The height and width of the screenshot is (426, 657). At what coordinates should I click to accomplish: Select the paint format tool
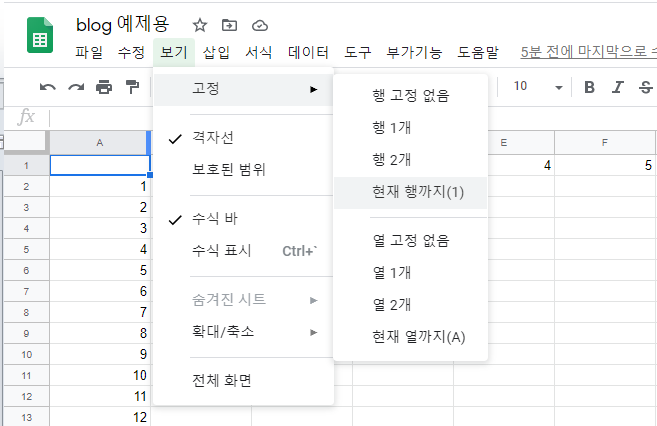pyautogui.click(x=132, y=87)
